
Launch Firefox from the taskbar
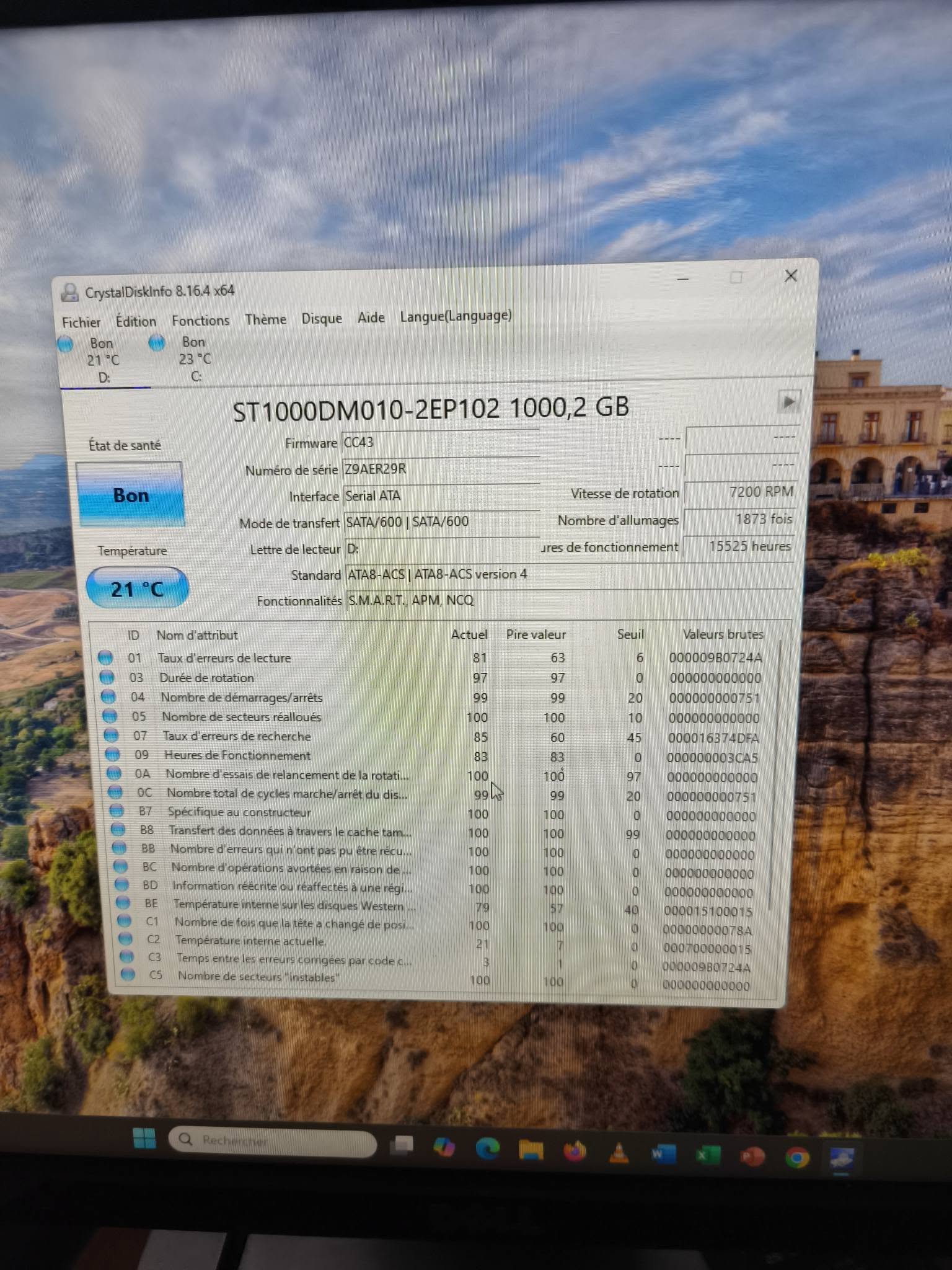(575, 1152)
